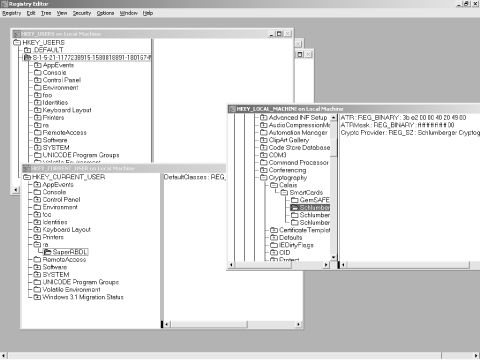Image resolution: width=481 pixels, height=360 pixels.
Task: Select RemoteAccess in HKEY_CURRENT_USER window
Action: coord(64,259)
